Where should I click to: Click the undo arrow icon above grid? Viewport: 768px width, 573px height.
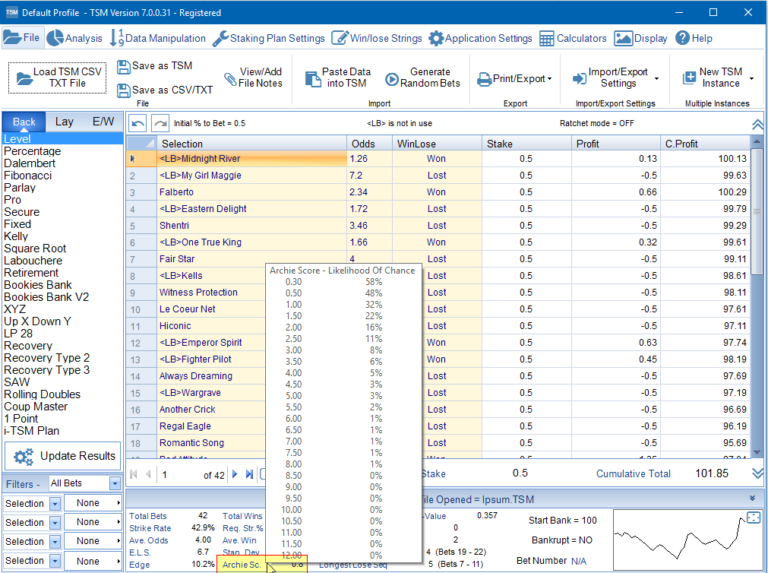[x=136, y=122]
